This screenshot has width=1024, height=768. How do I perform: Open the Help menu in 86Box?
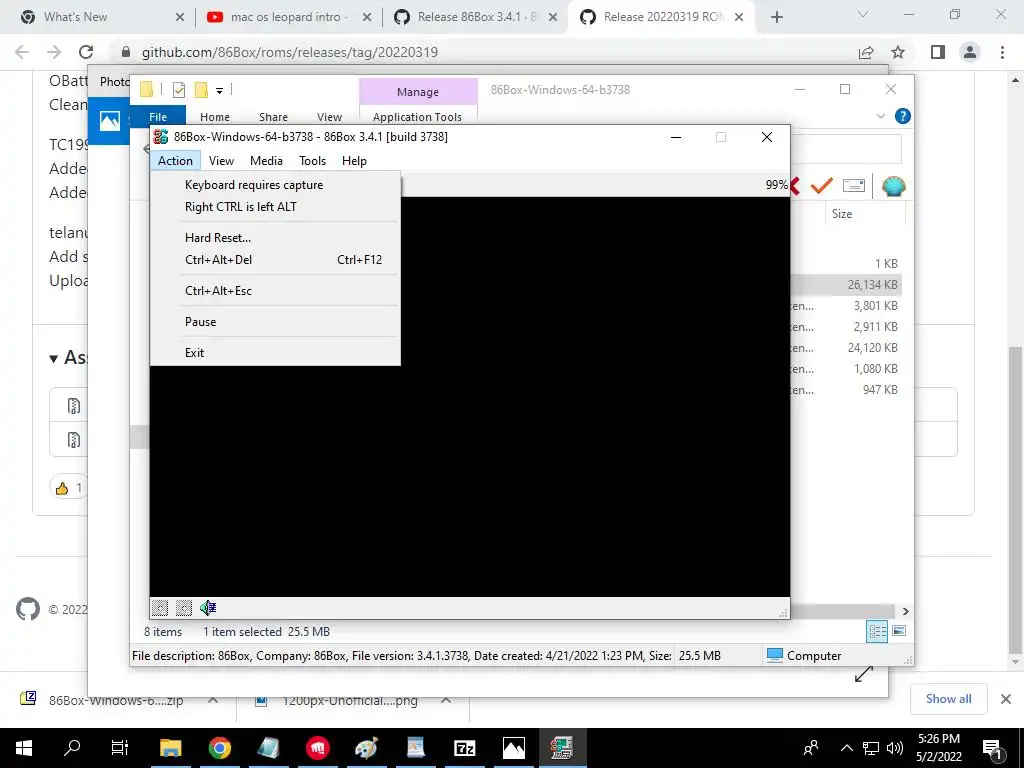[x=355, y=161]
